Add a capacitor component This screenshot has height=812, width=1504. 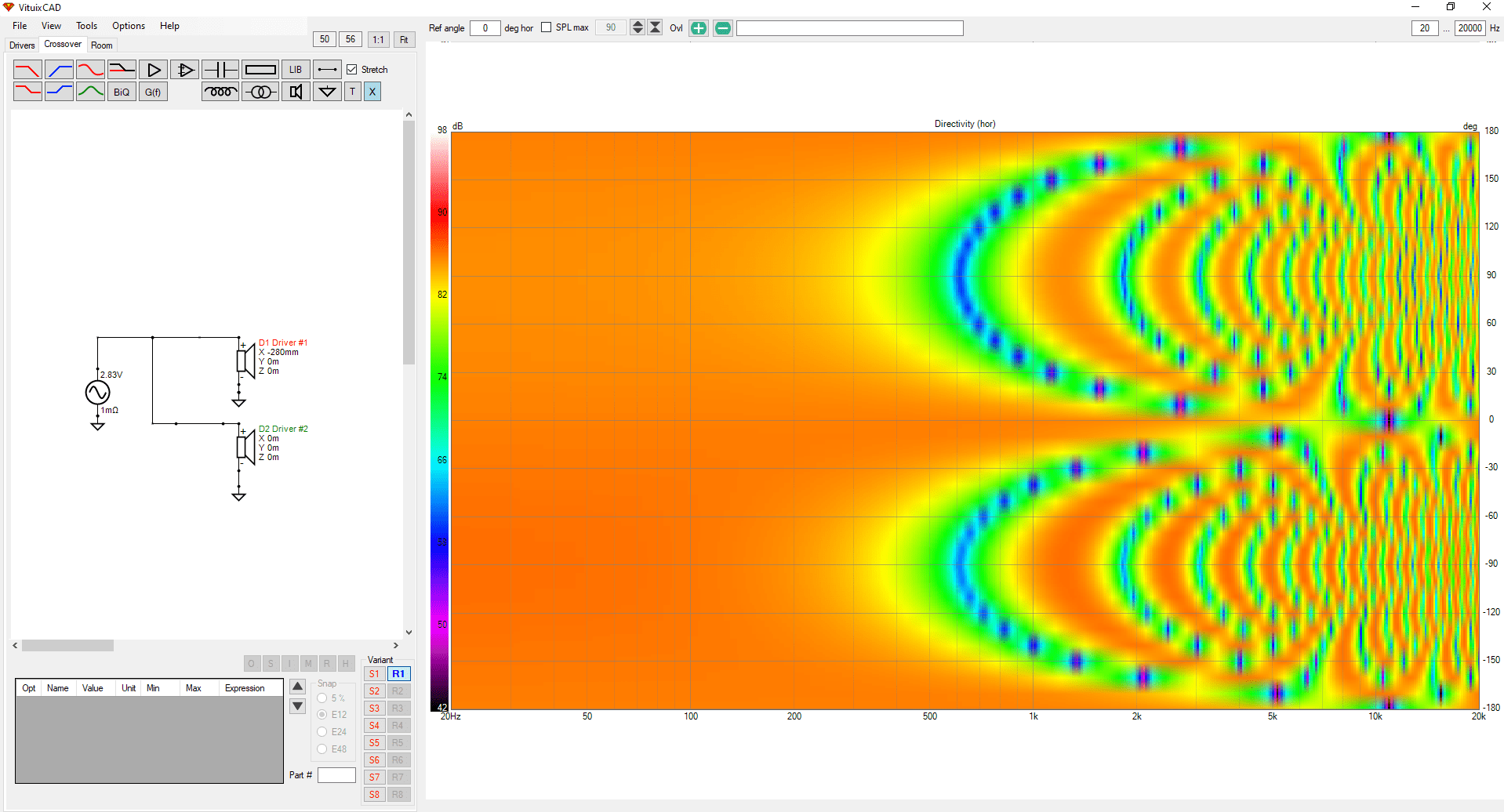[x=220, y=70]
